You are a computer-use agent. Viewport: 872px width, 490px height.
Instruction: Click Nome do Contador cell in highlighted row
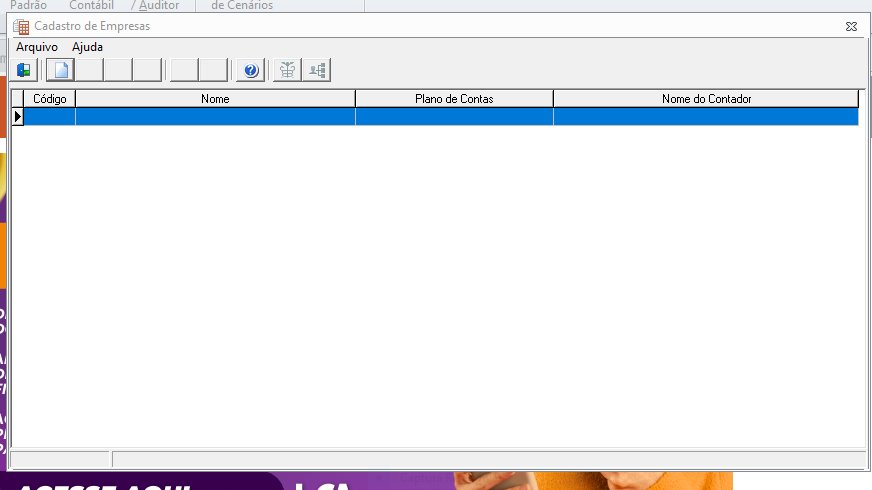point(706,117)
